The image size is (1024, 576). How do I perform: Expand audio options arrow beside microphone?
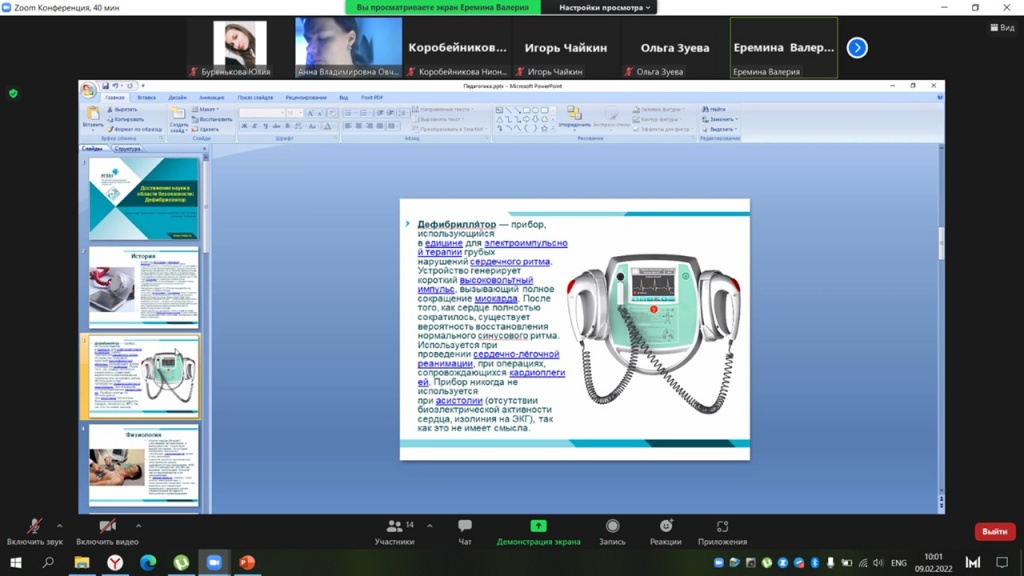point(59,525)
